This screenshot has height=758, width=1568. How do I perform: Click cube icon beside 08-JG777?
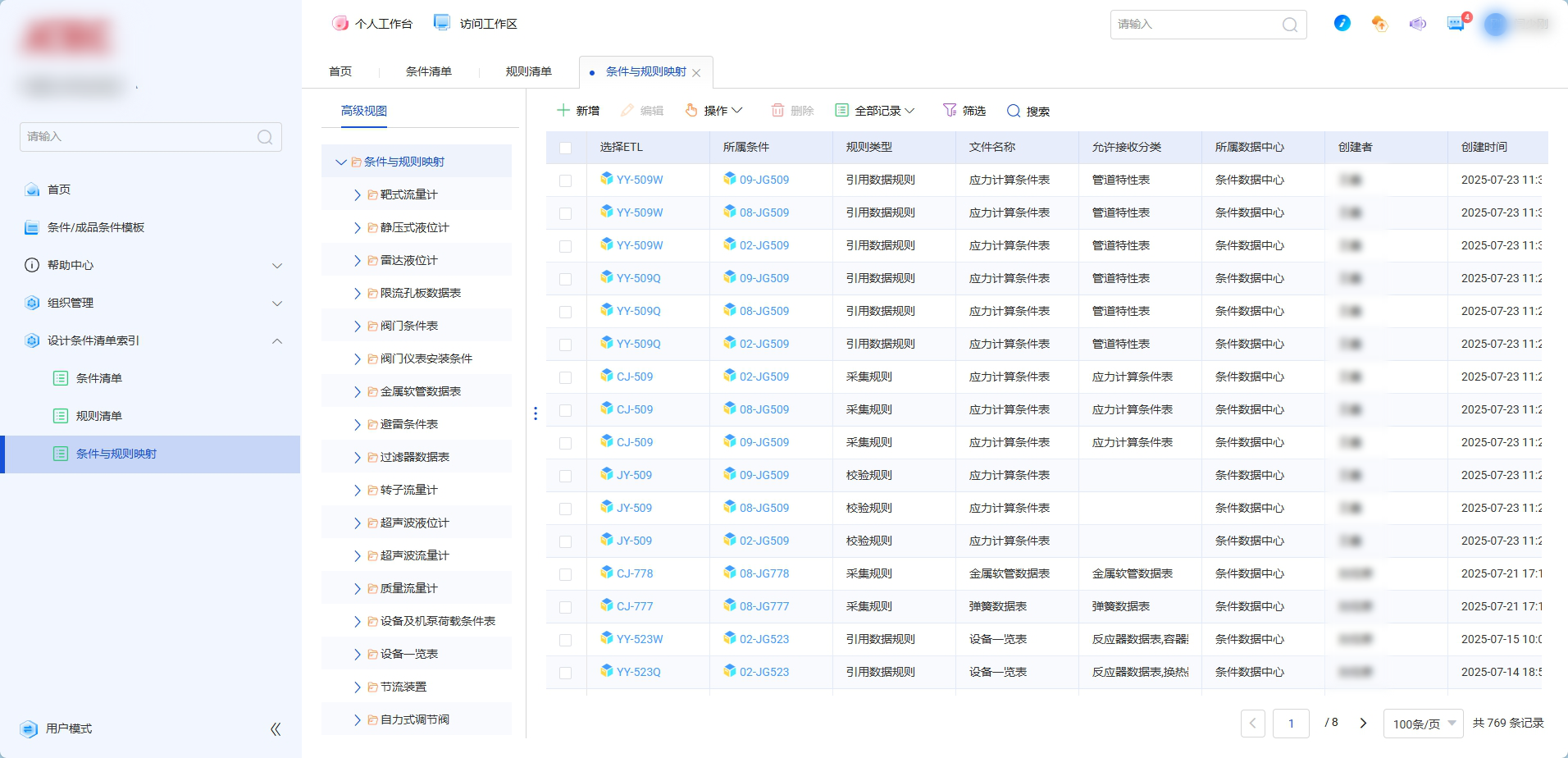click(730, 605)
